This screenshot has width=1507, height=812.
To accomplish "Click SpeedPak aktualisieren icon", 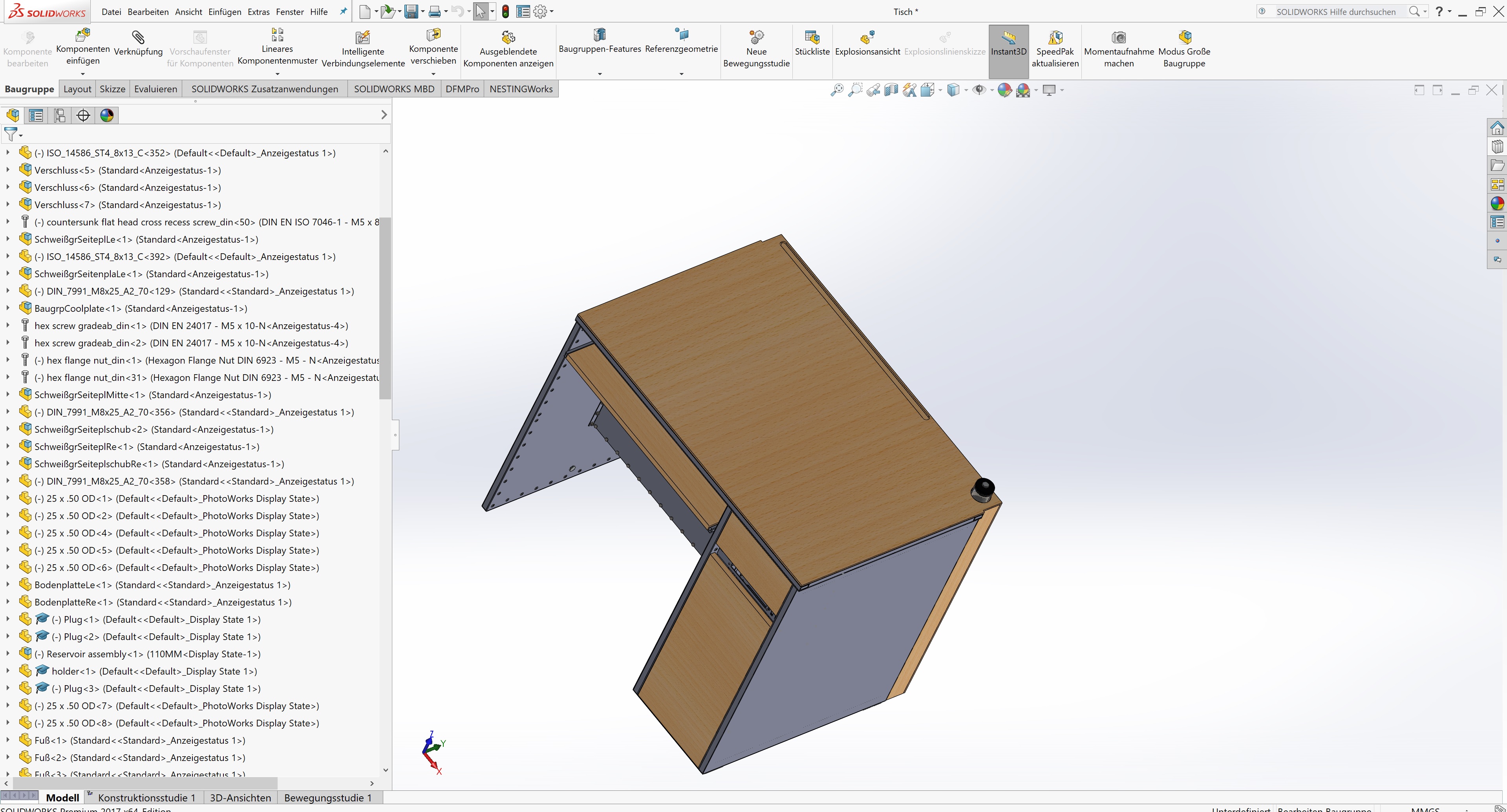I will click(1055, 38).
